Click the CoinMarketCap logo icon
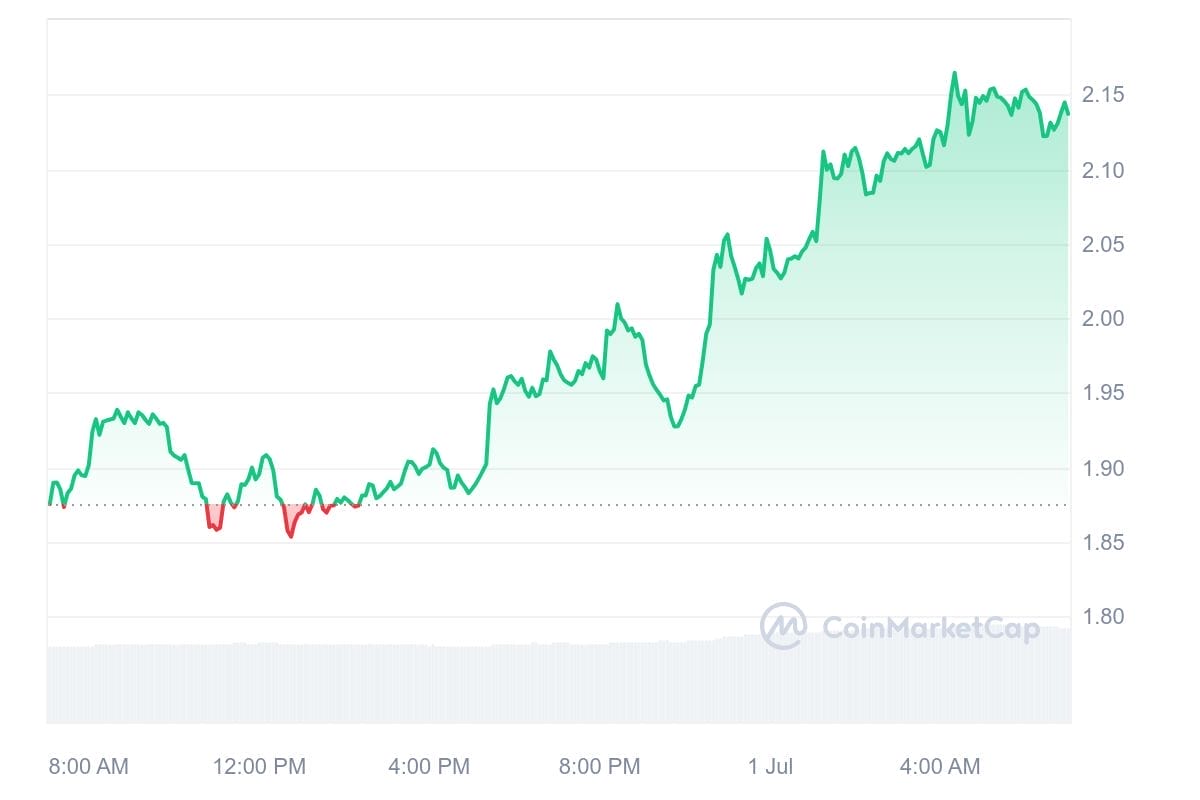Image resolution: width=1200 pixels, height=800 pixels. tap(783, 626)
